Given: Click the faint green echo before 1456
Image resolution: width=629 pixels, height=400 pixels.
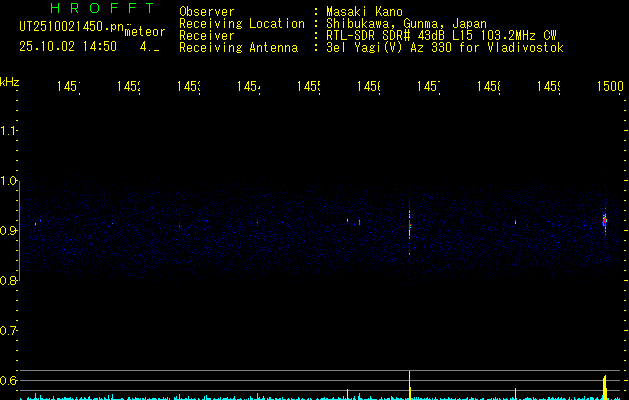Looking at the screenshot, I should coord(347,220).
